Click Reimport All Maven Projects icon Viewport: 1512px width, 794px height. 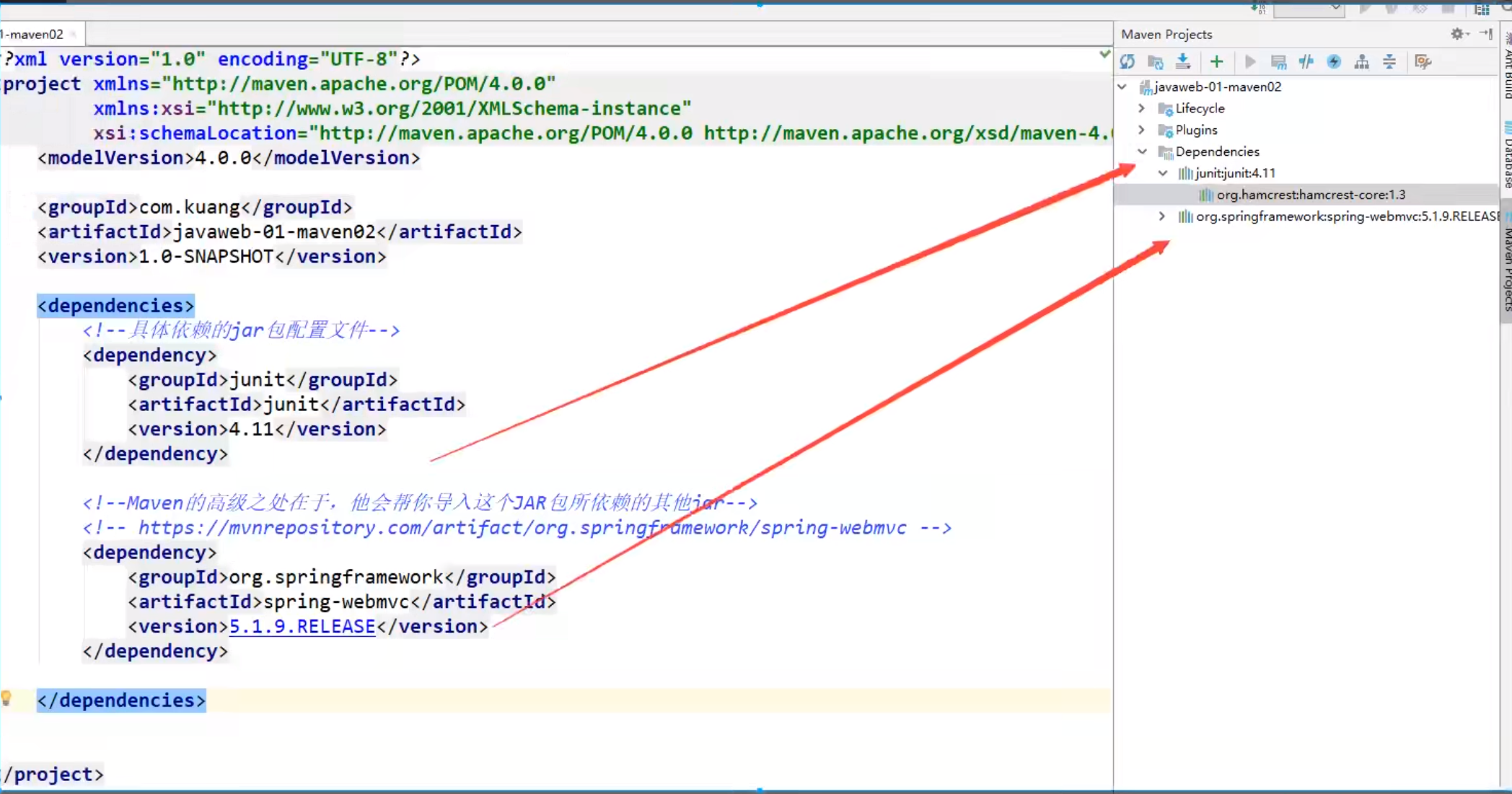1128,62
